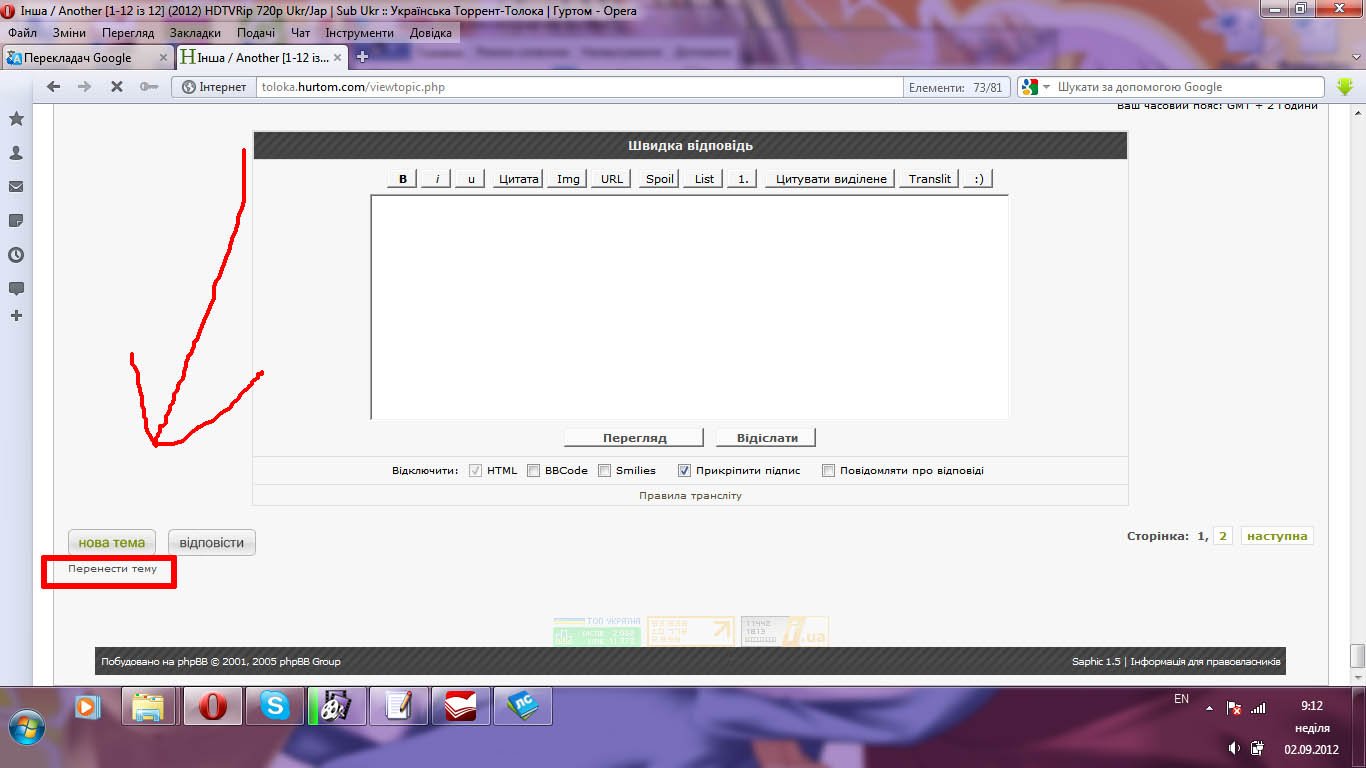The height and width of the screenshot is (768, 1366).
Task: Apply bold with the B button
Action: click(402, 179)
